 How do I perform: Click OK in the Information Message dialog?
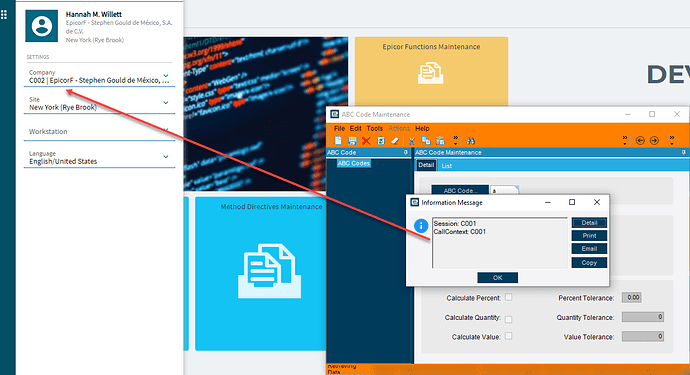coord(498,278)
